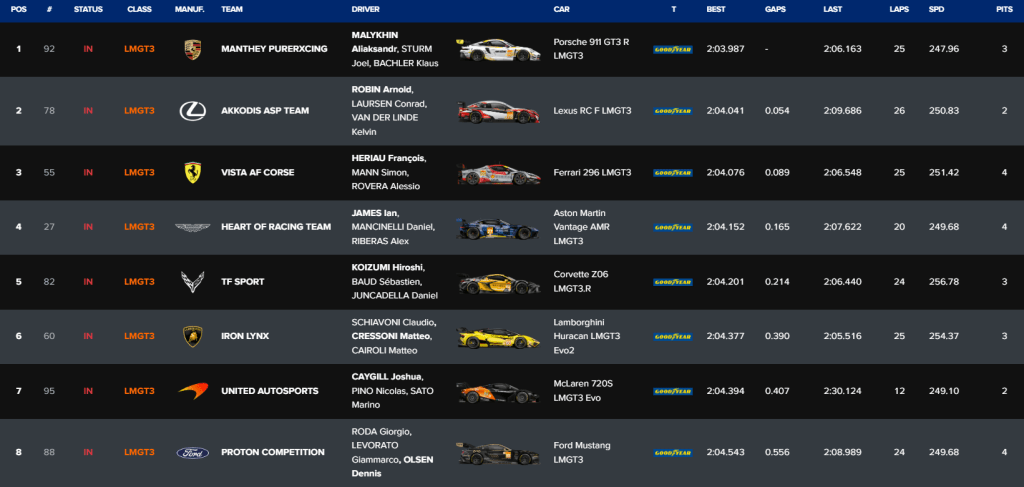Sort by the STATUS column header

(88, 10)
